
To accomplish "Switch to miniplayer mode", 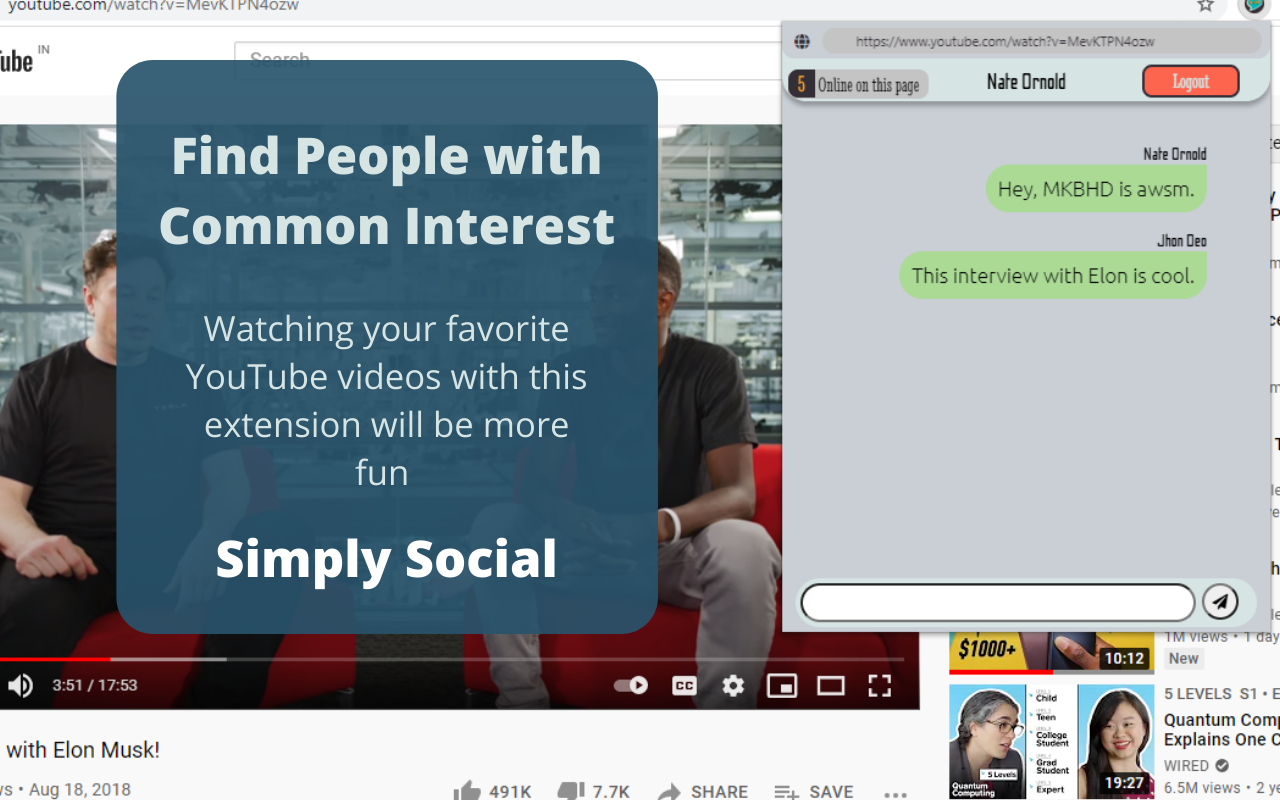I will pyautogui.click(x=782, y=686).
